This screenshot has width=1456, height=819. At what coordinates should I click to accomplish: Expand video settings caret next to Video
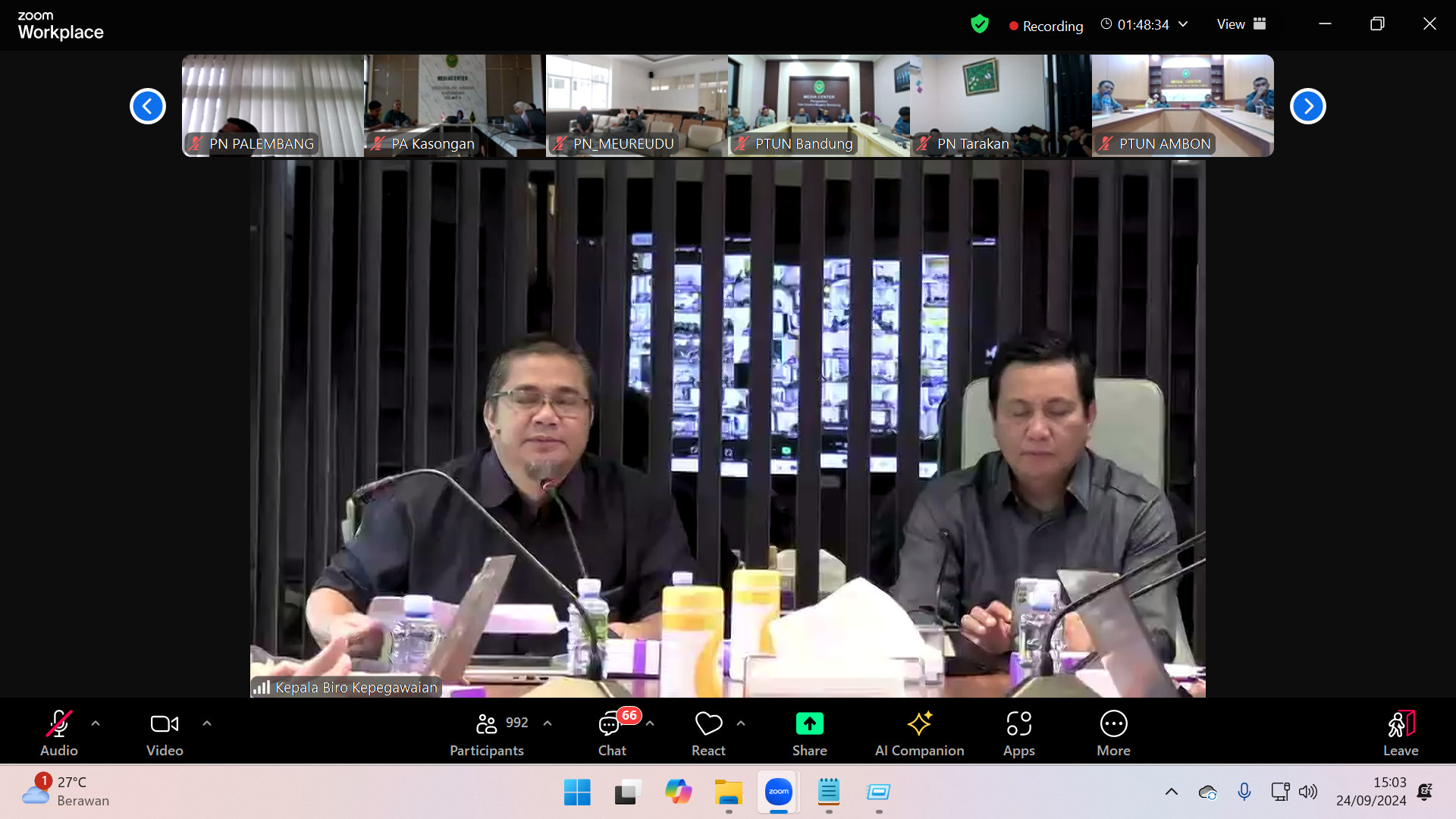tap(207, 723)
